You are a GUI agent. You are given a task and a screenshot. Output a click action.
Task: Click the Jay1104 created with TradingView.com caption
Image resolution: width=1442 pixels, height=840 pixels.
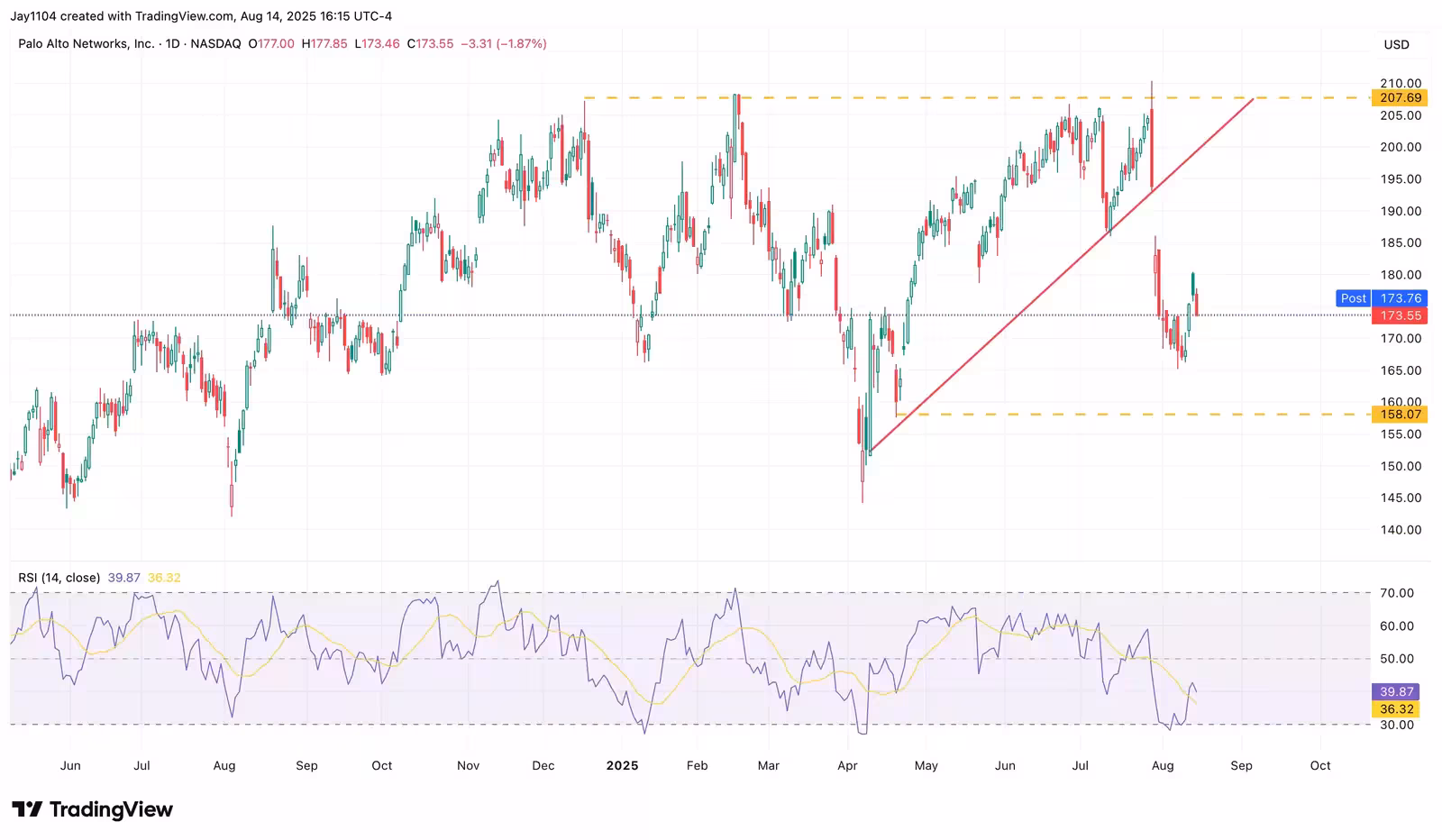[x=201, y=16]
